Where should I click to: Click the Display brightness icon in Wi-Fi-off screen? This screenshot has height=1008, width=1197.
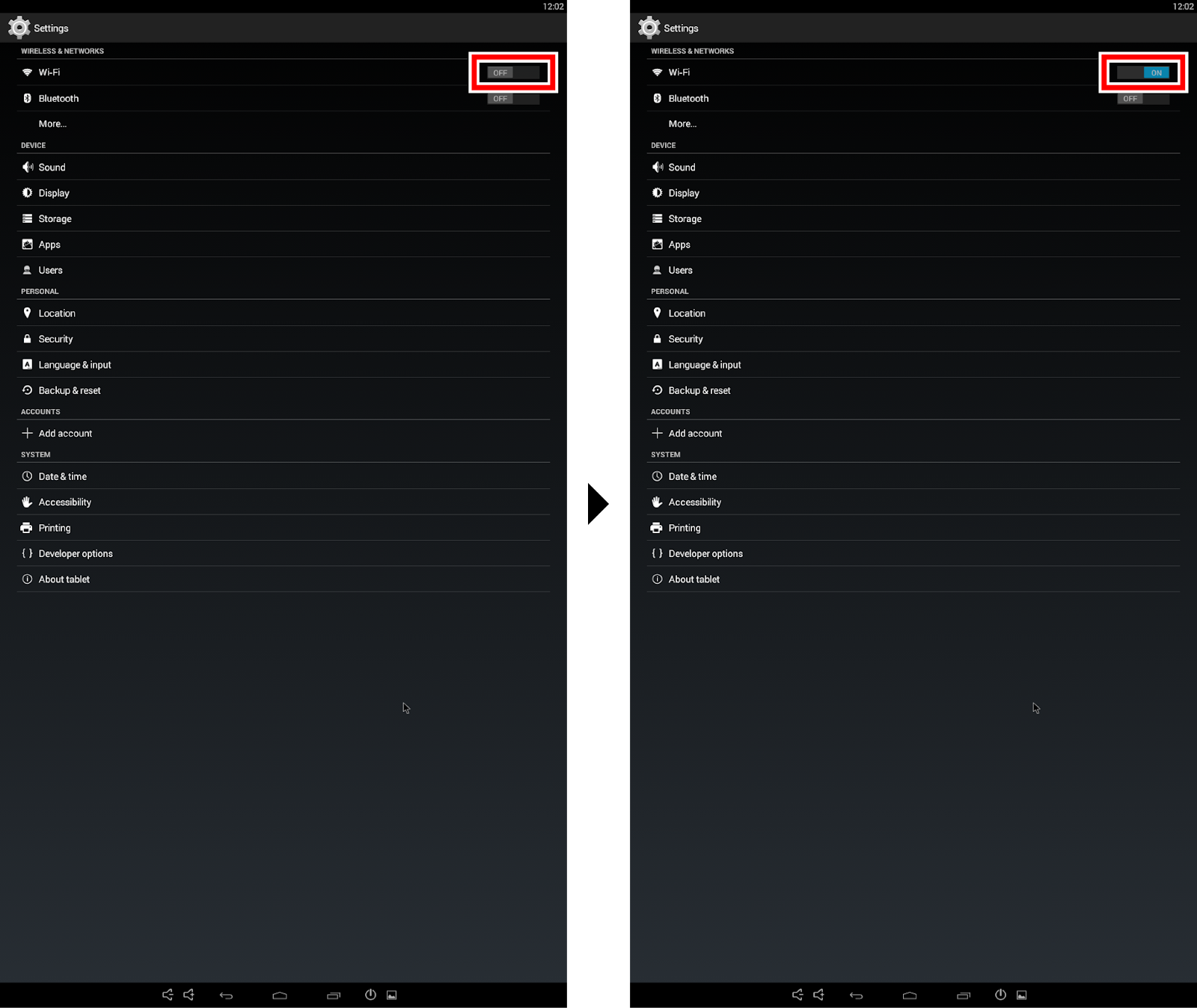click(27, 193)
